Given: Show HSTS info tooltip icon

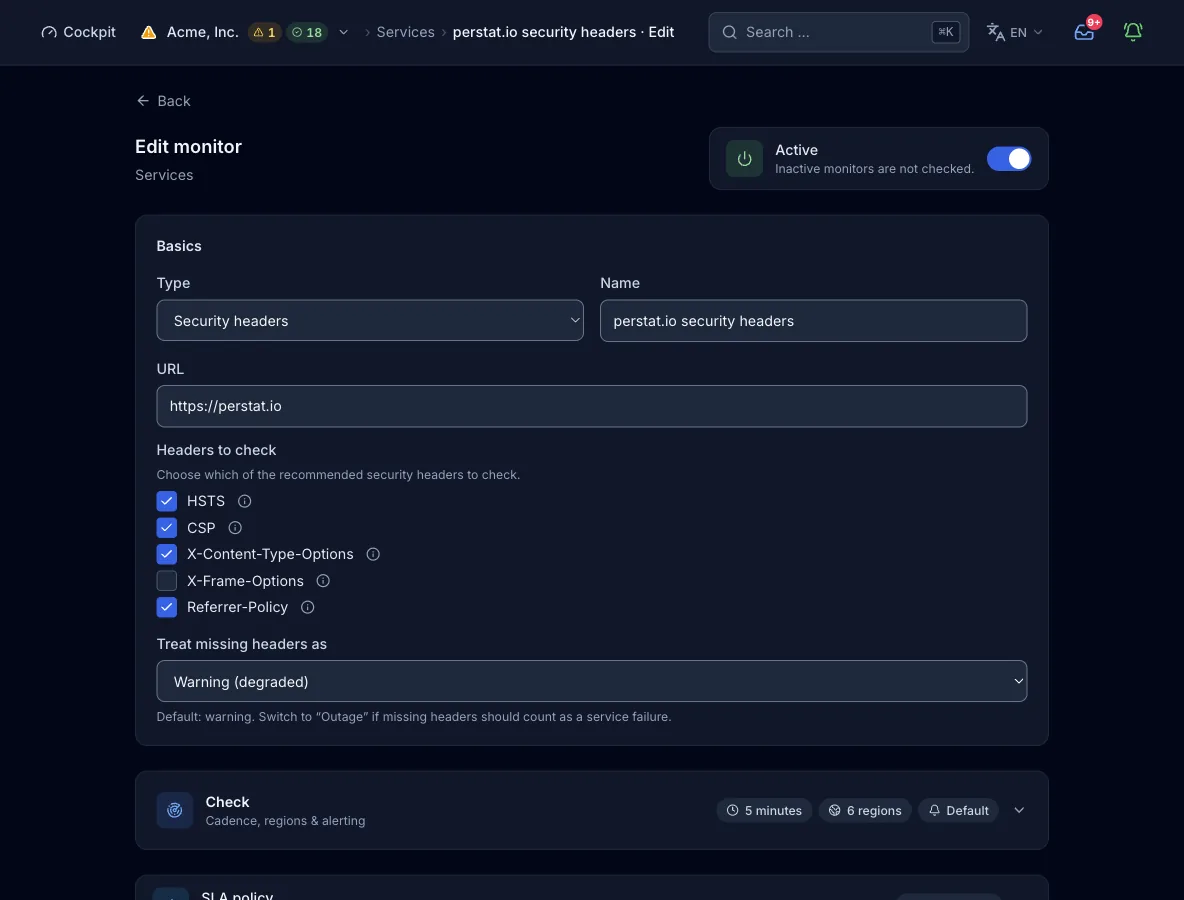Looking at the screenshot, I should tap(245, 501).
